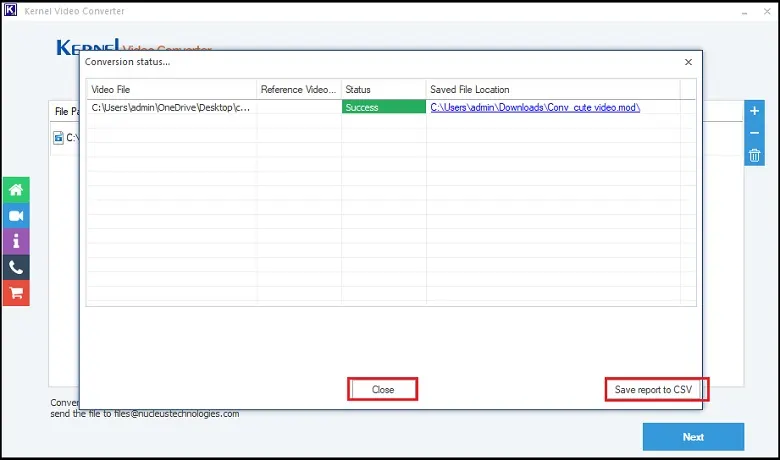This screenshot has height=460, width=780.
Task: Click the Saved File Location column header
Action: [553, 90]
